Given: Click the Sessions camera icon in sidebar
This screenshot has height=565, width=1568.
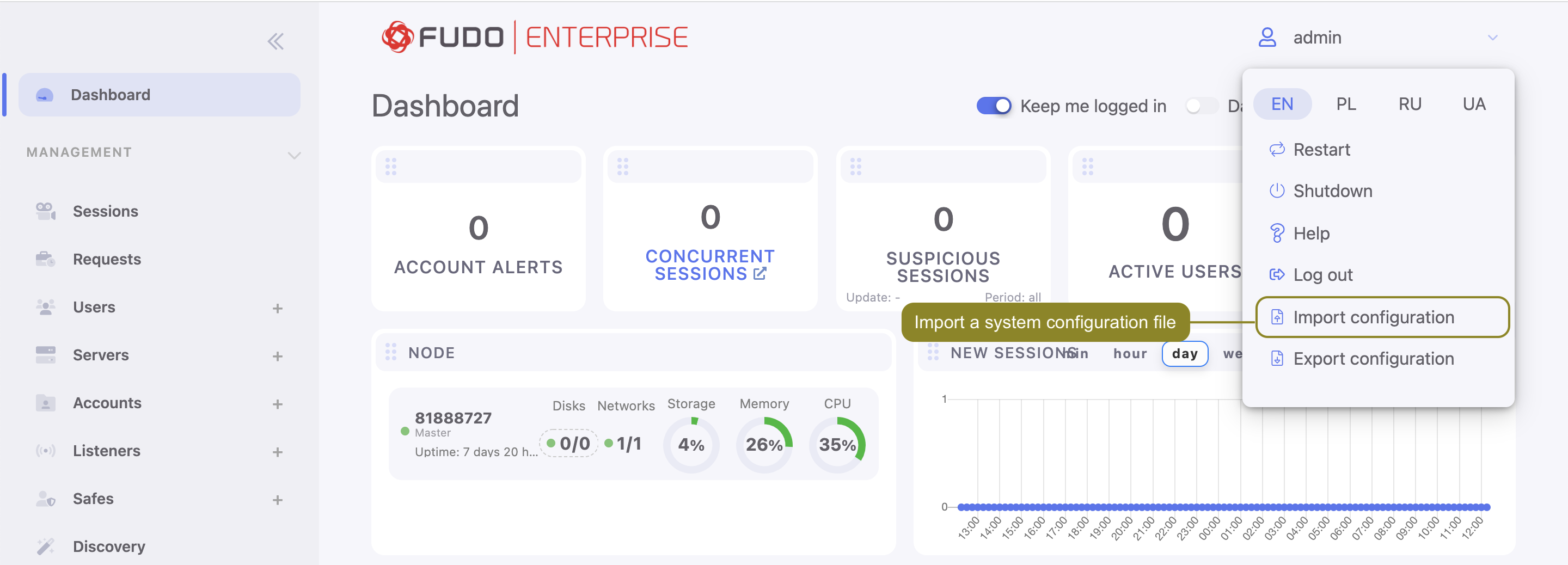Looking at the screenshot, I should [x=46, y=211].
